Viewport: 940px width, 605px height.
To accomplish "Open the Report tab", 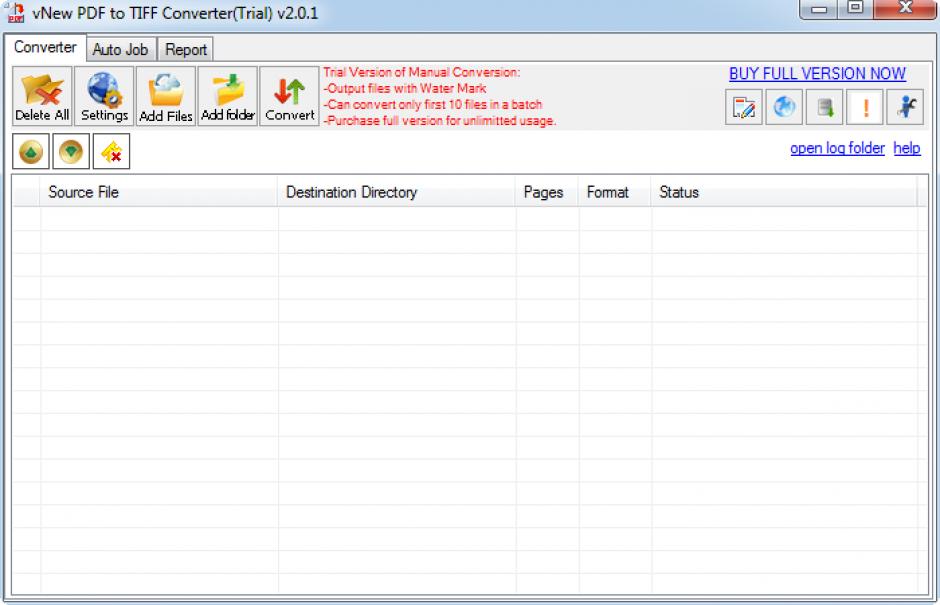I will click(x=186, y=50).
